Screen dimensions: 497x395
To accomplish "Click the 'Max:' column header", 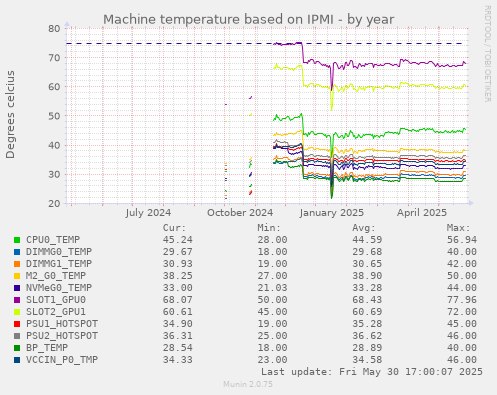I will coord(458,228).
